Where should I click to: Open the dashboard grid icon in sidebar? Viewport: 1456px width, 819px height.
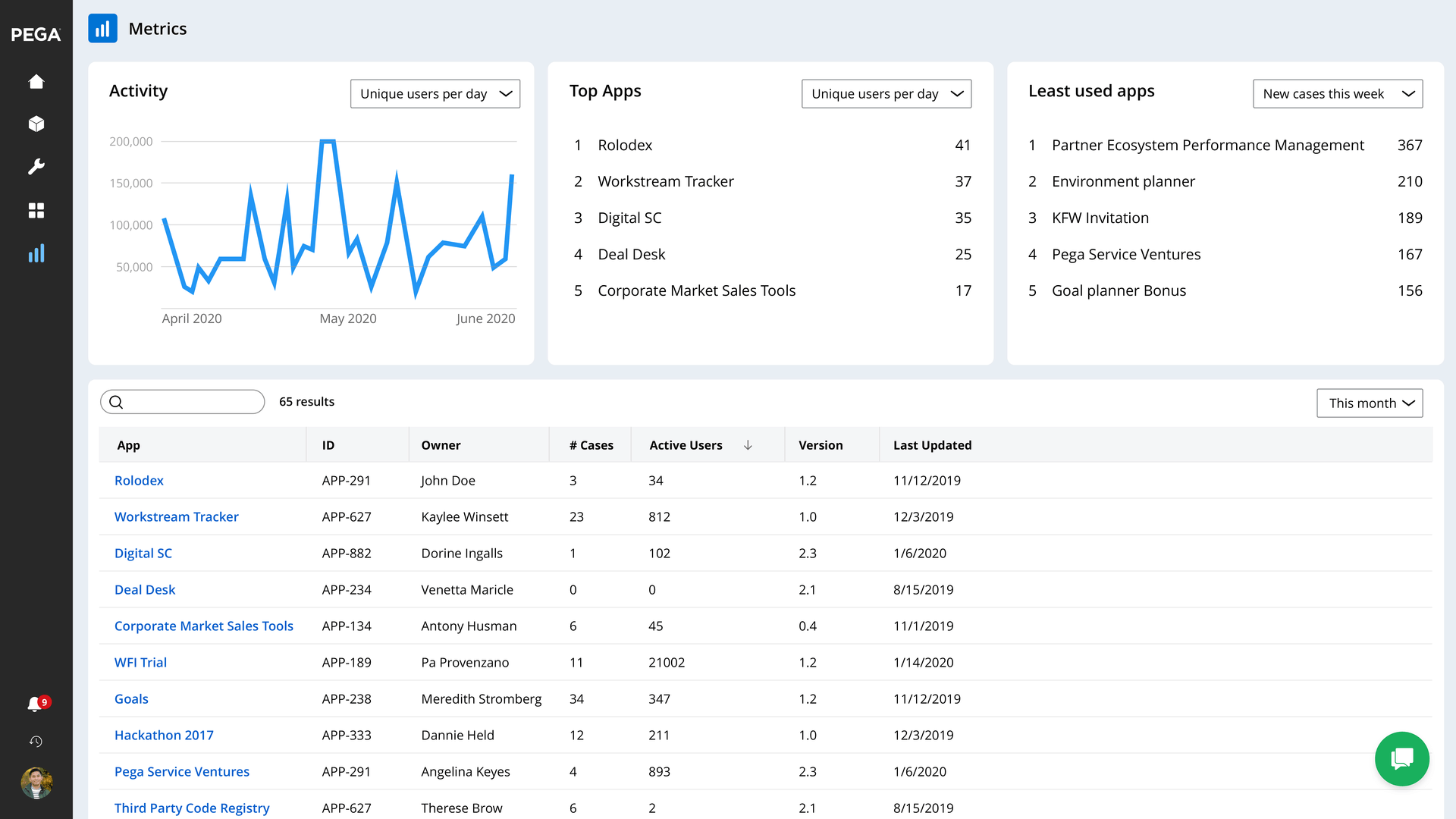[x=36, y=210]
